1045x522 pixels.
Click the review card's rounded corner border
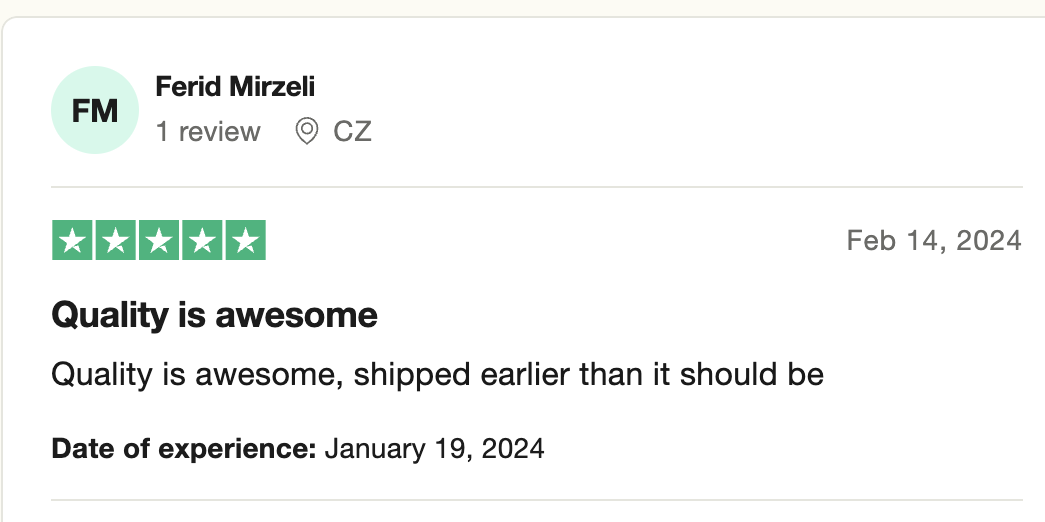(x=7, y=22)
